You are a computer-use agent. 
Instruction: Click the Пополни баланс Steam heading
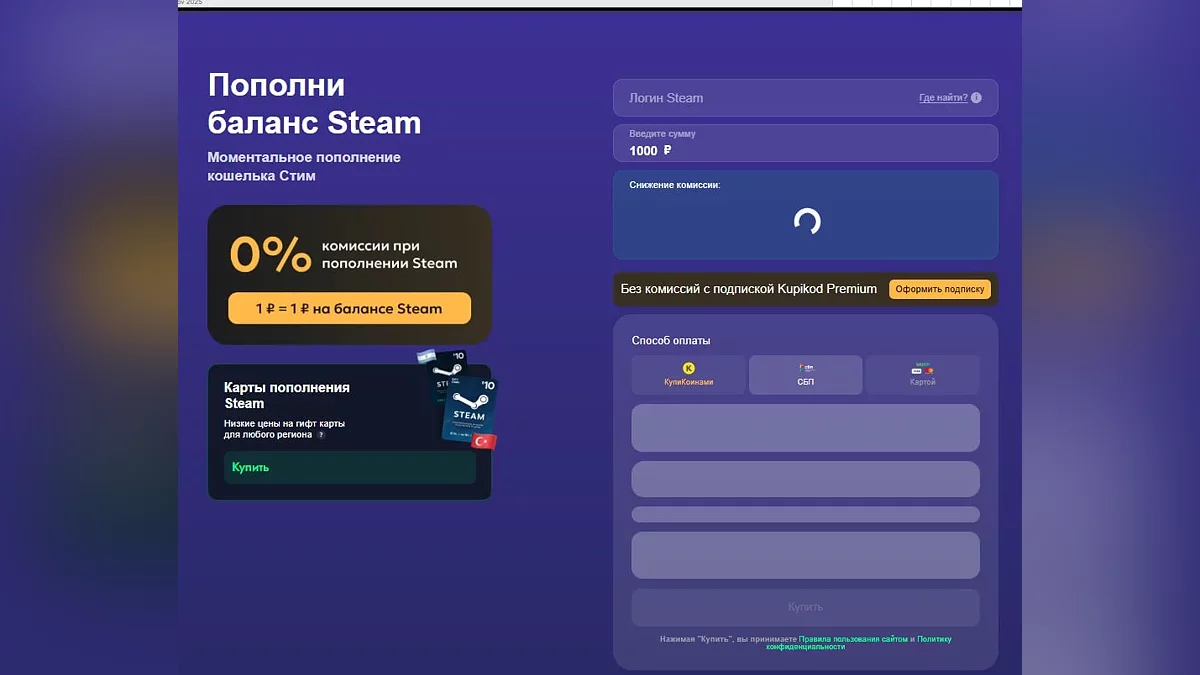point(314,103)
